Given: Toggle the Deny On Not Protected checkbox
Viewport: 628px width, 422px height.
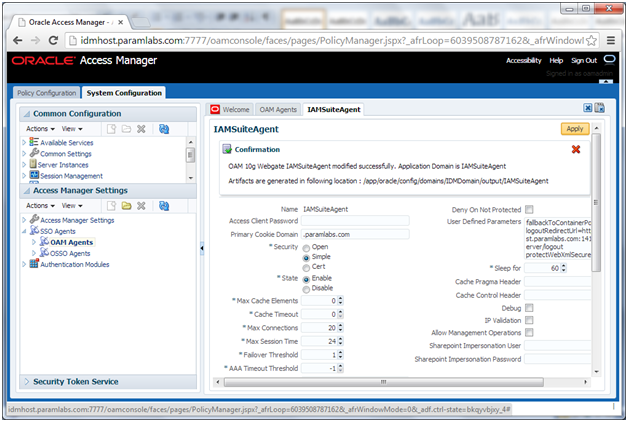Looking at the screenshot, I should pos(529,209).
